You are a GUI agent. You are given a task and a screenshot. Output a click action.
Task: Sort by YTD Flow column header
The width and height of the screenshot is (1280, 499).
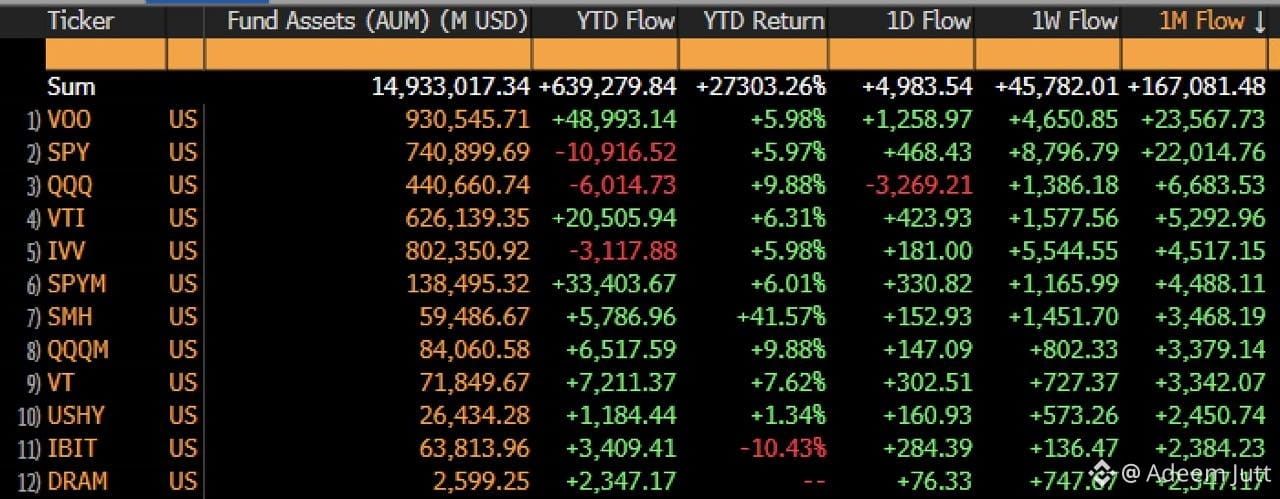coord(625,21)
